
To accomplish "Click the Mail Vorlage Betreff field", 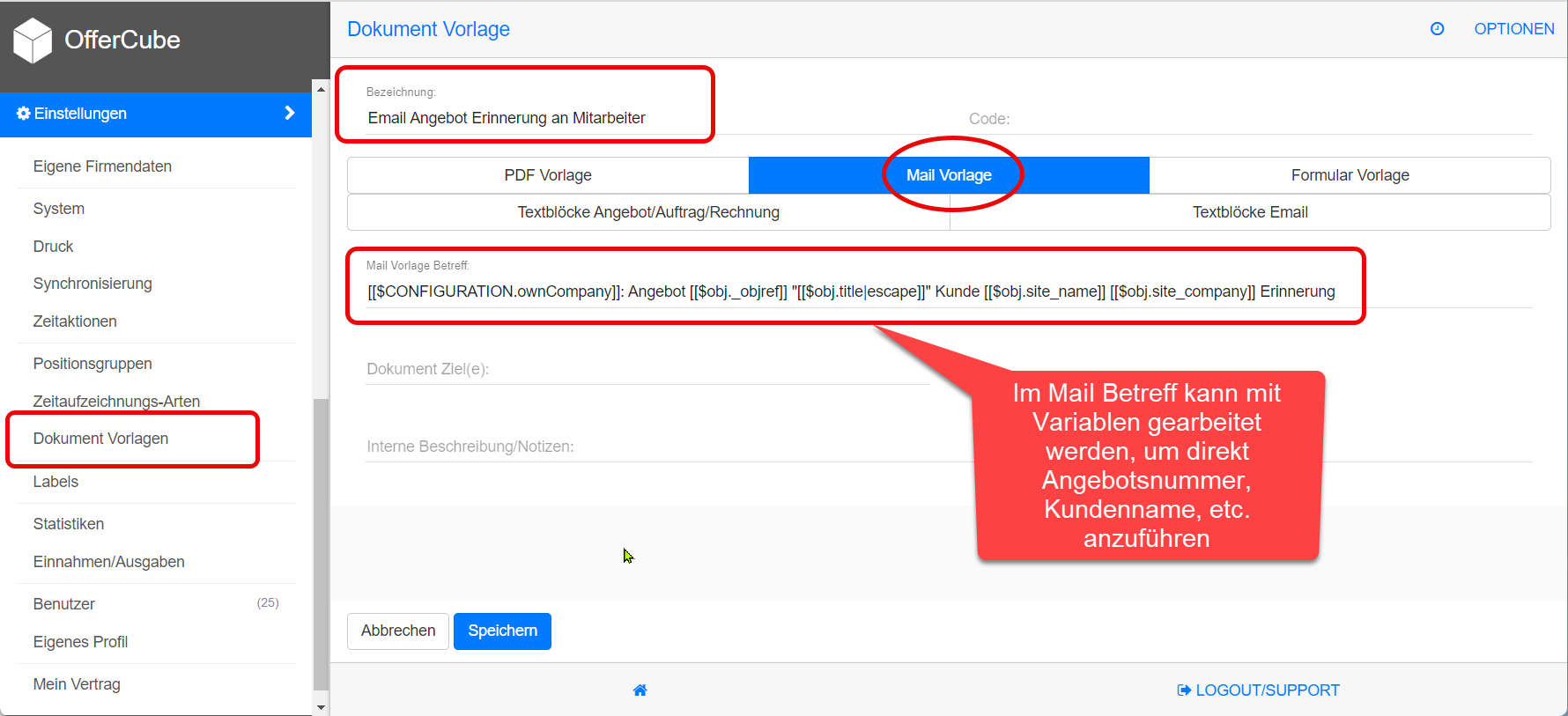I will click(x=950, y=292).
